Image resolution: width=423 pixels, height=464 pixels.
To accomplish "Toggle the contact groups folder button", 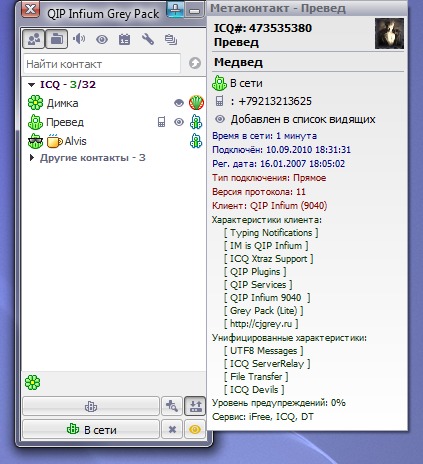I will click(x=57, y=39).
